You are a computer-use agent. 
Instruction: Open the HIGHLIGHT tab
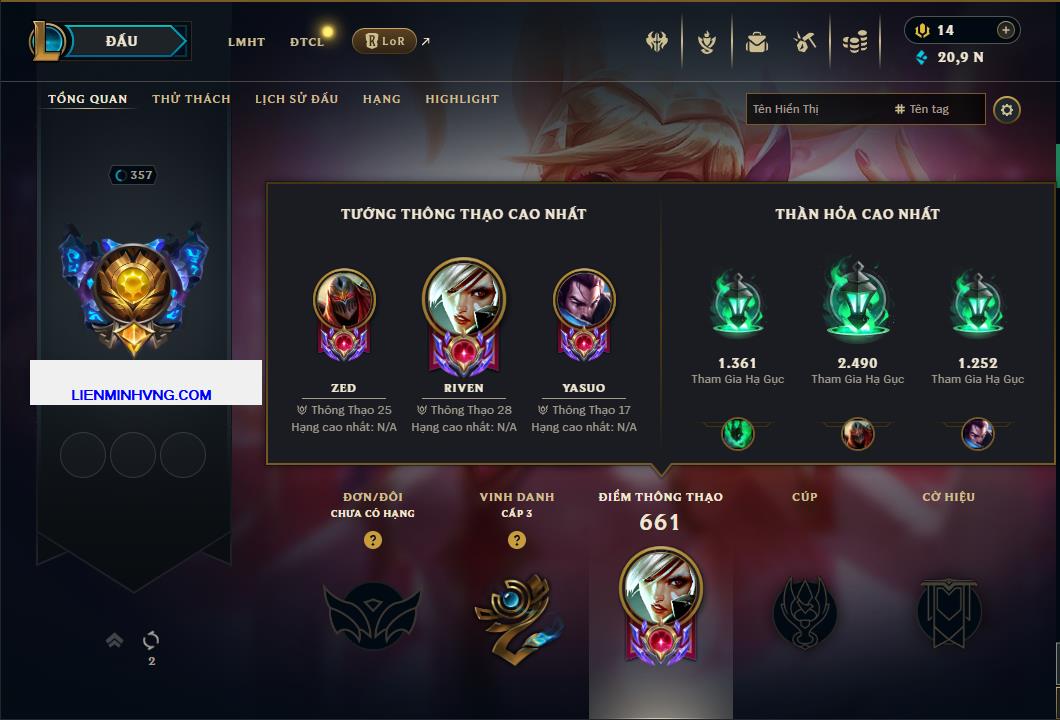[x=462, y=99]
